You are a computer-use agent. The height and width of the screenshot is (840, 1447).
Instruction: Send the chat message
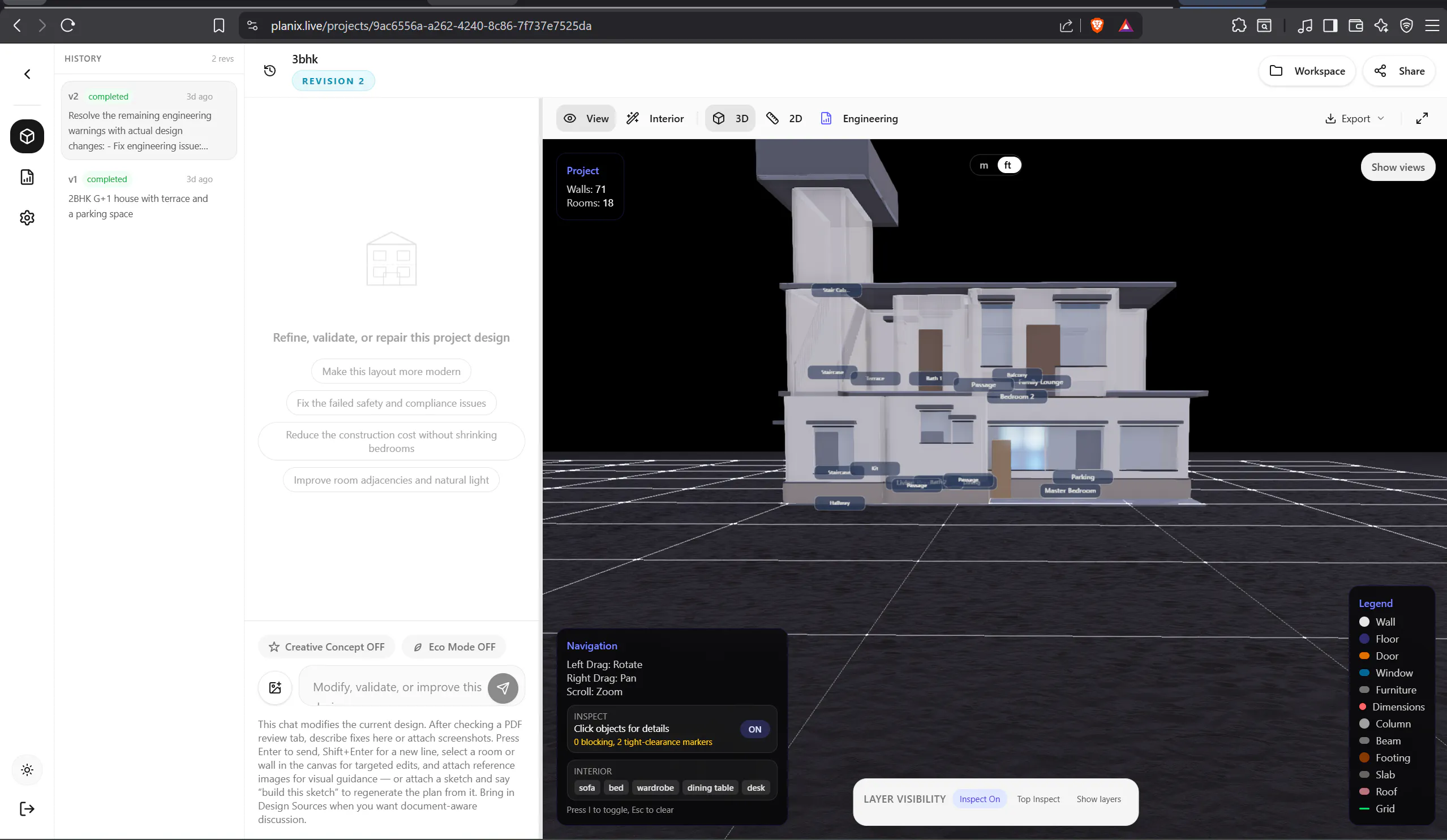tap(503, 687)
